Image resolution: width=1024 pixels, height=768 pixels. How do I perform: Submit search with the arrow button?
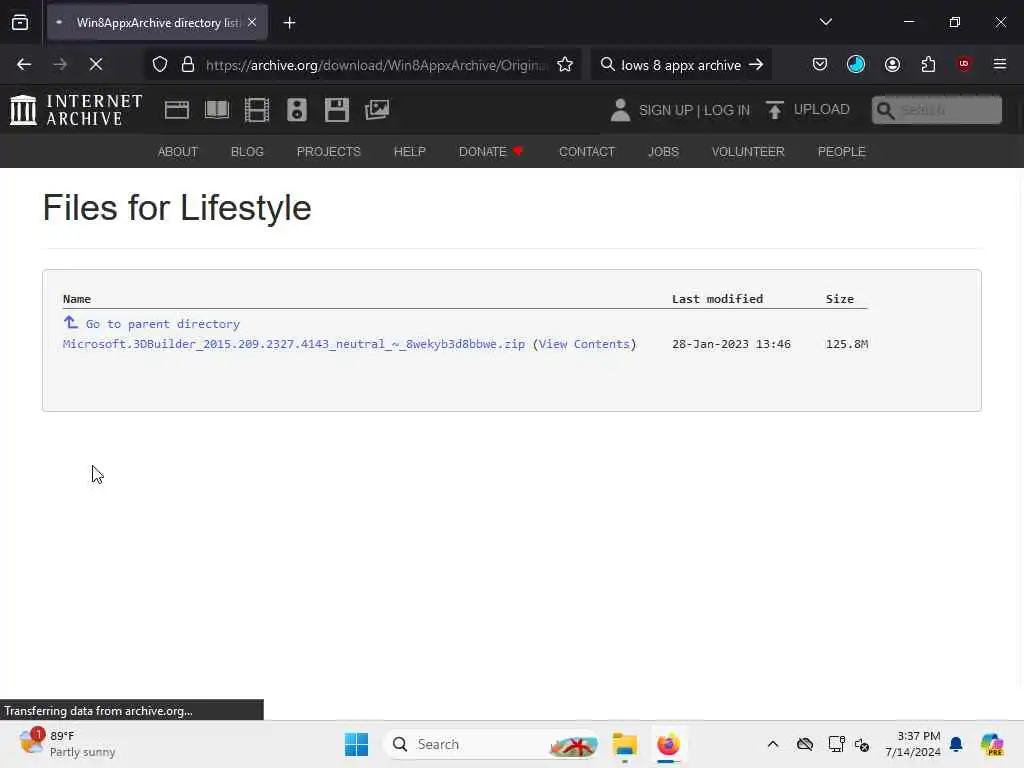coord(756,65)
